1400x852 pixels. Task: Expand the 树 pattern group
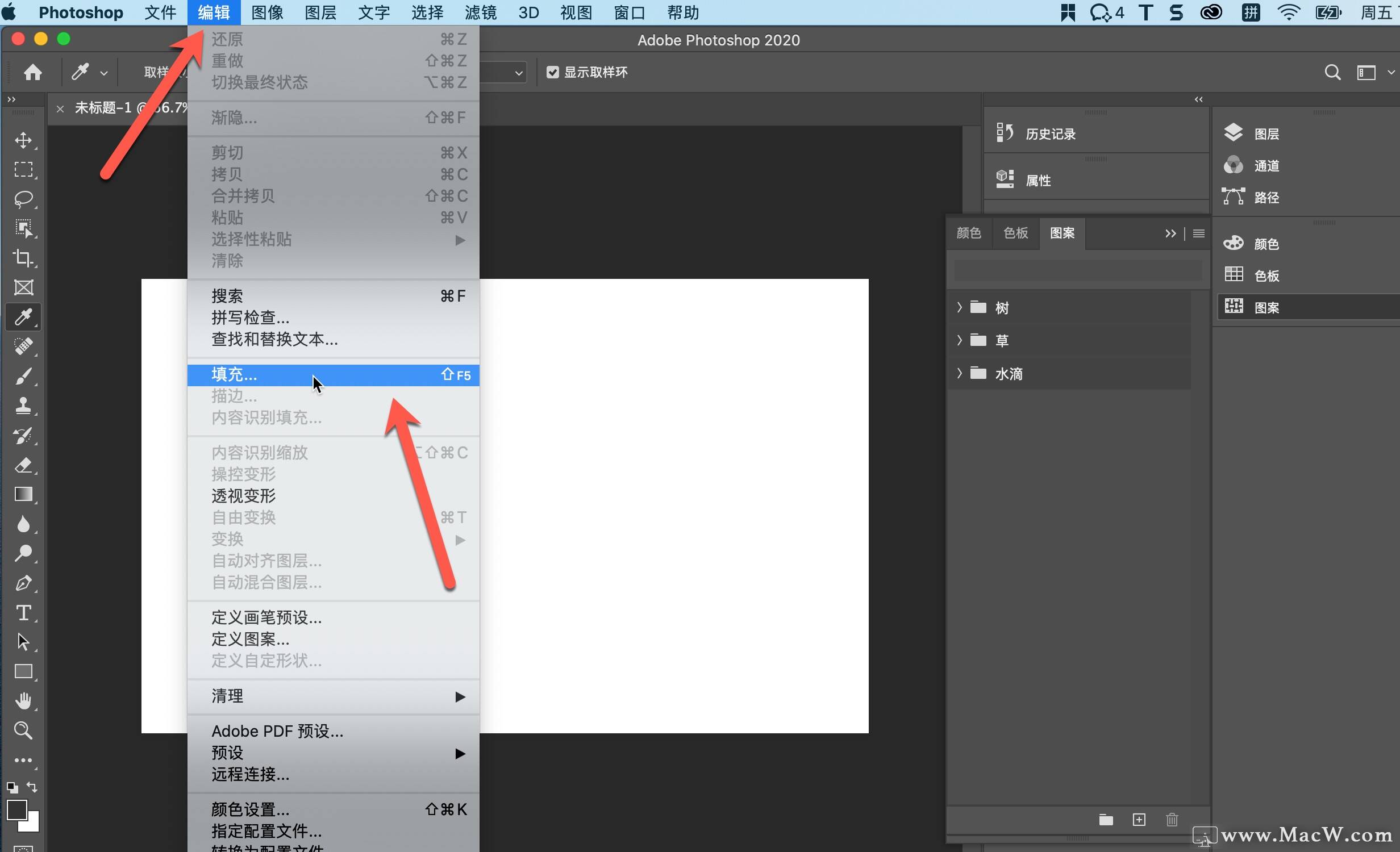click(x=959, y=307)
